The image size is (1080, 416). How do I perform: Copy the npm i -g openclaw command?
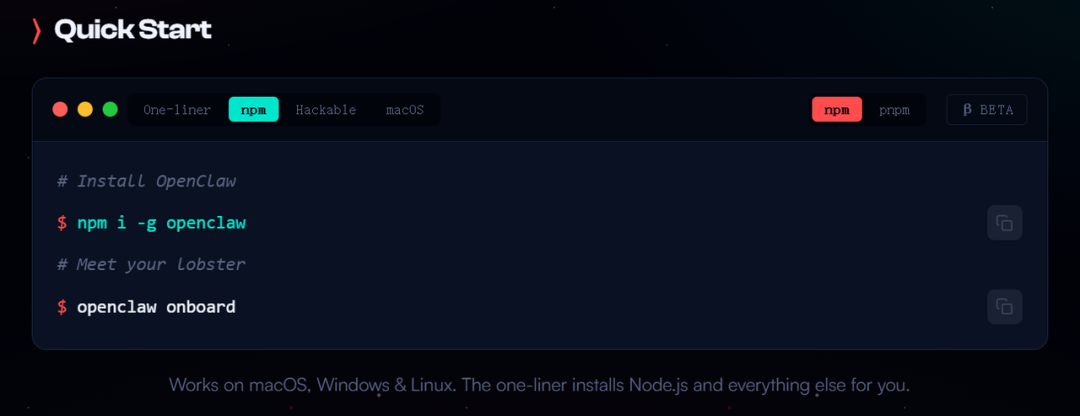click(x=1004, y=223)
